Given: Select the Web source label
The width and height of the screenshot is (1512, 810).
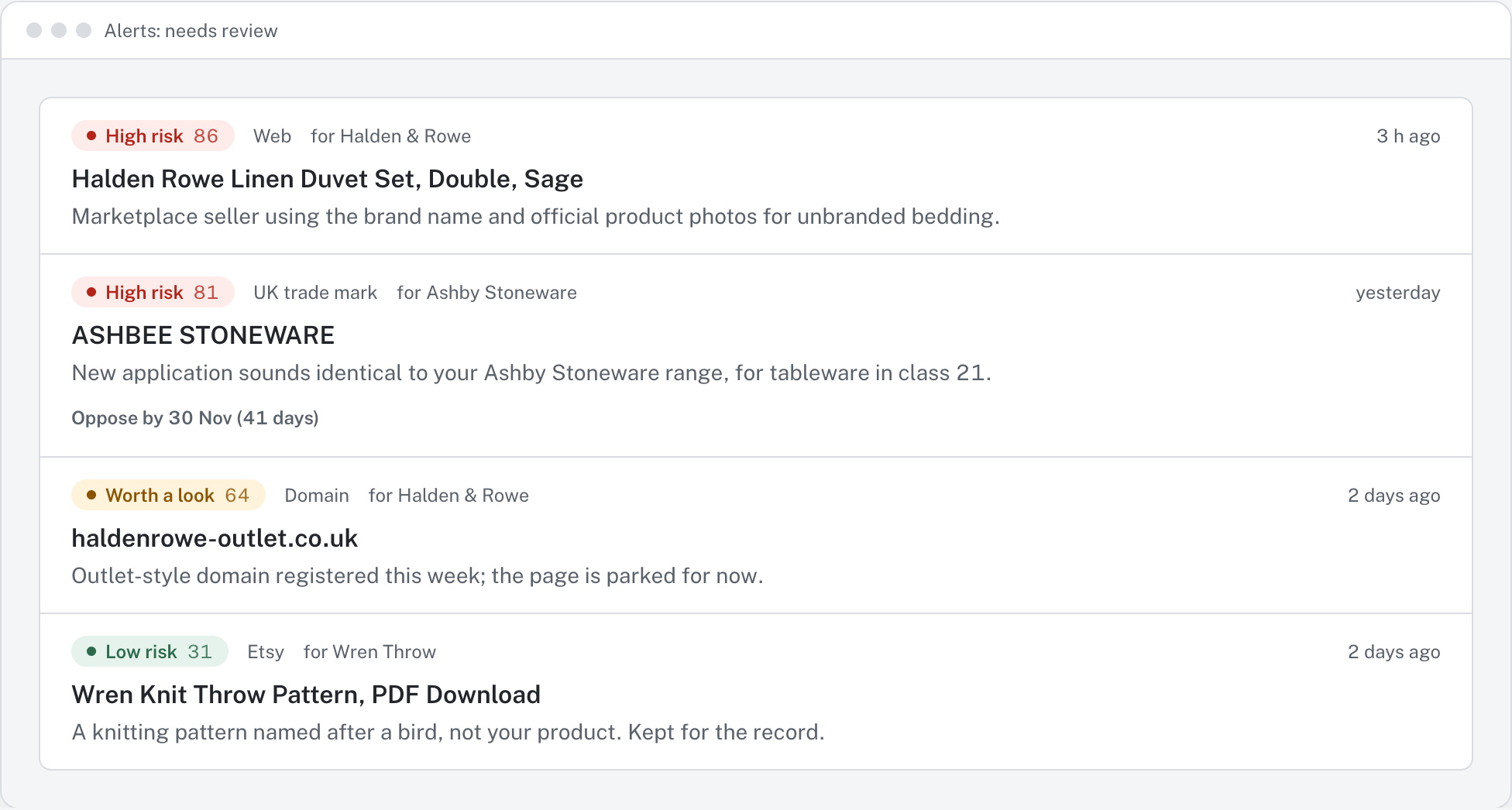Looking at the screenshot, I should click(x=272, y=136).
